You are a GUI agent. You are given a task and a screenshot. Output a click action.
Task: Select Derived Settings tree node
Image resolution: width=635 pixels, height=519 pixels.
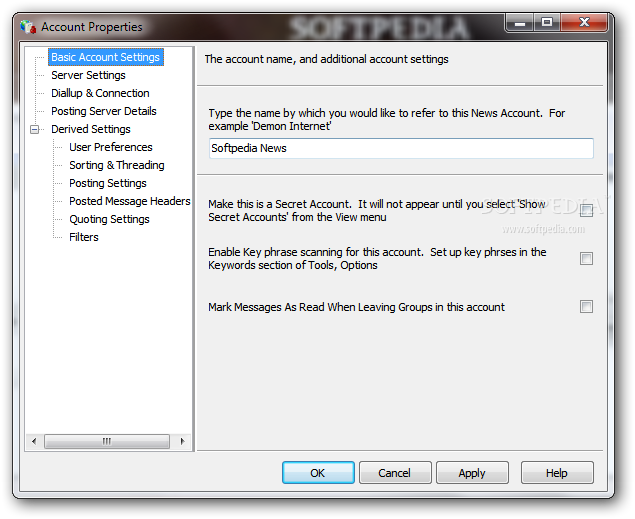(91, 129)
